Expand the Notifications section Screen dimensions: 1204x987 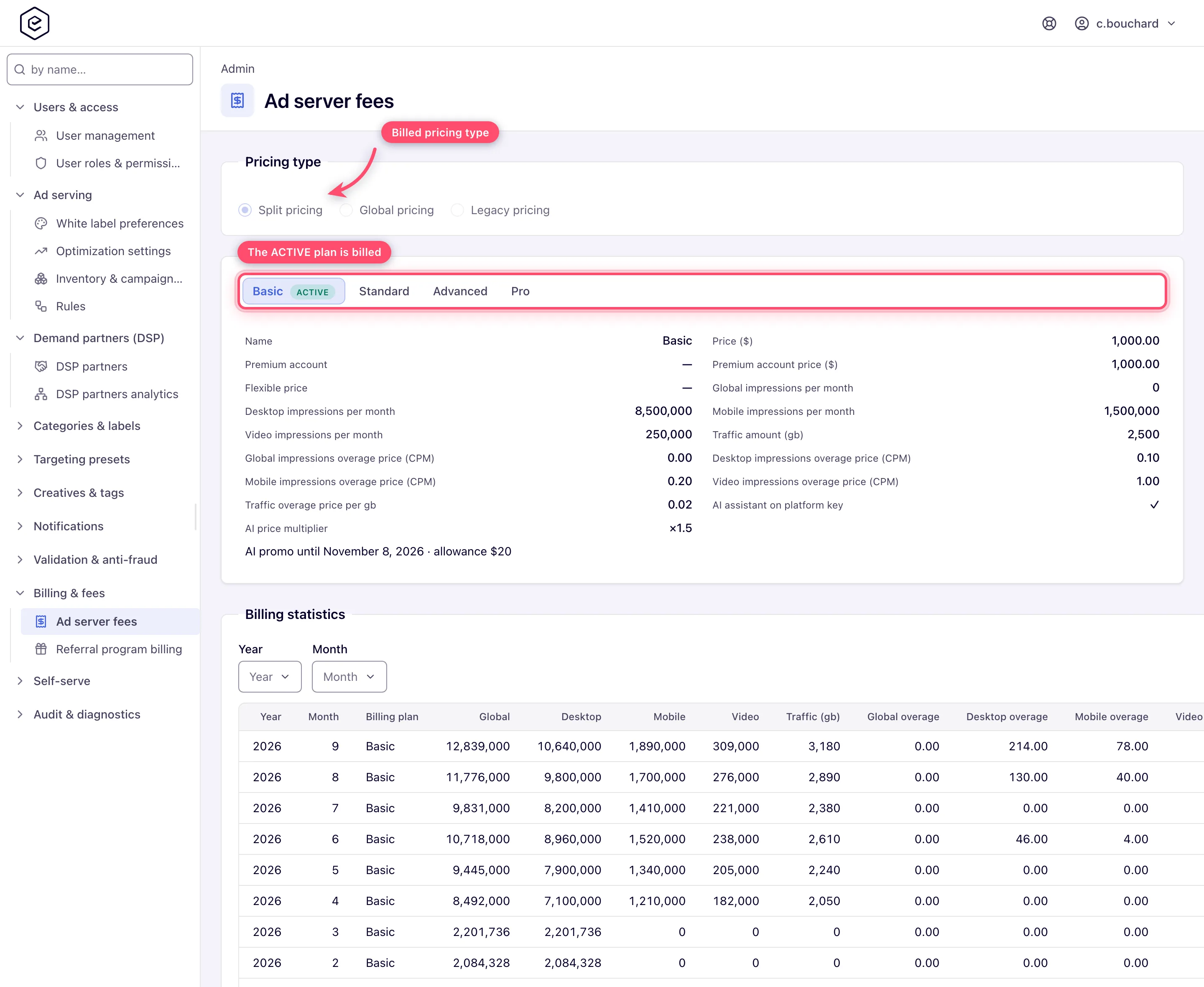point(20,526)
